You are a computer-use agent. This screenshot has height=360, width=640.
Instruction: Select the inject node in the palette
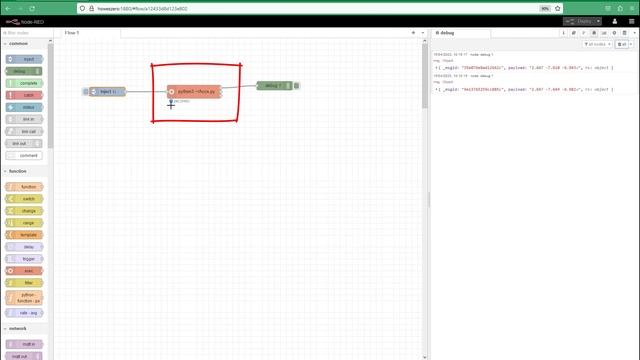click(24, 59)
